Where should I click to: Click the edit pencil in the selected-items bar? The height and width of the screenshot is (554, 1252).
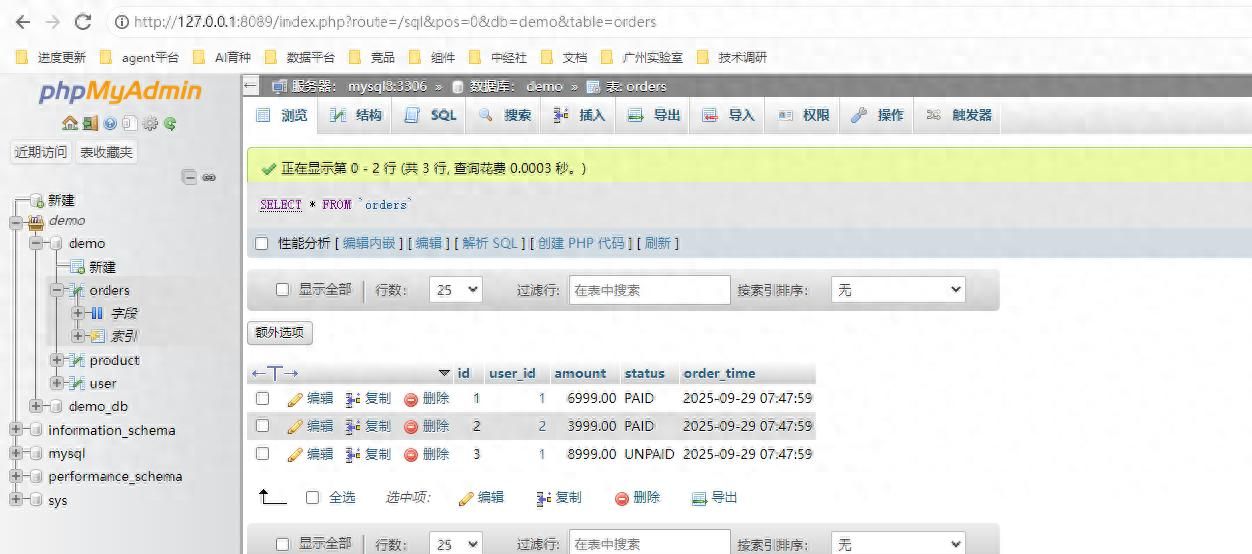466,498
